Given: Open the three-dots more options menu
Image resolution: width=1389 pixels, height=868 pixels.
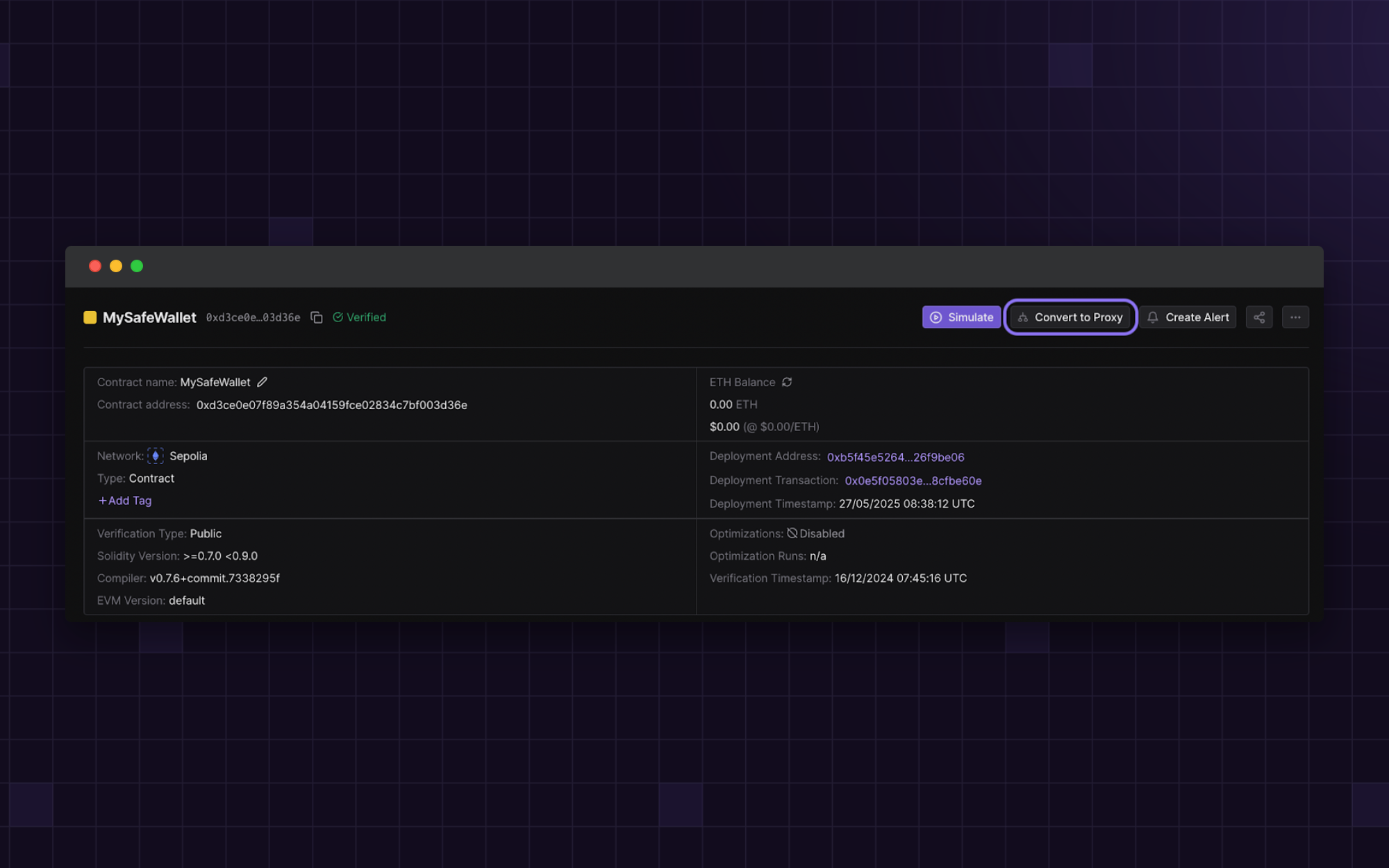Looking at the screenshot, I should click(1295, 317).
